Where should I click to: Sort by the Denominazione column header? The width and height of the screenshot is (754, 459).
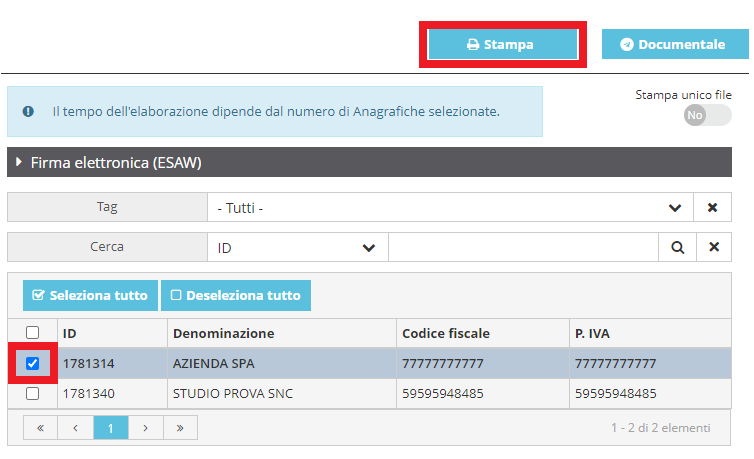pos(224,333)
